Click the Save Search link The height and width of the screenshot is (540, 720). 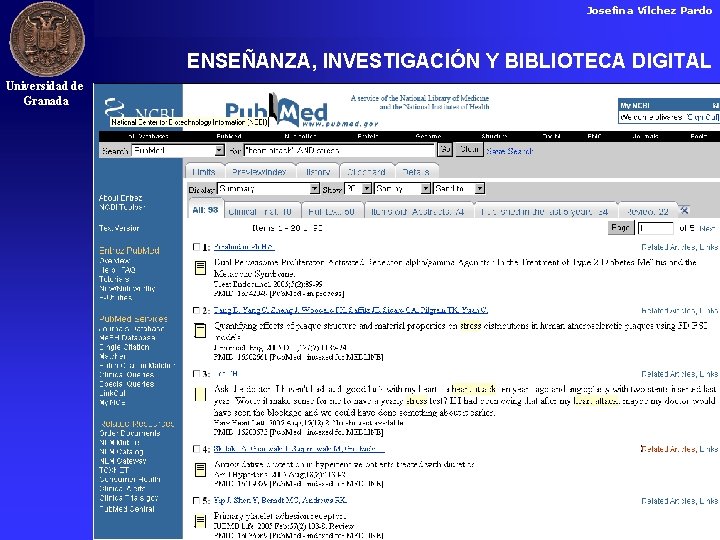[510, 151]
